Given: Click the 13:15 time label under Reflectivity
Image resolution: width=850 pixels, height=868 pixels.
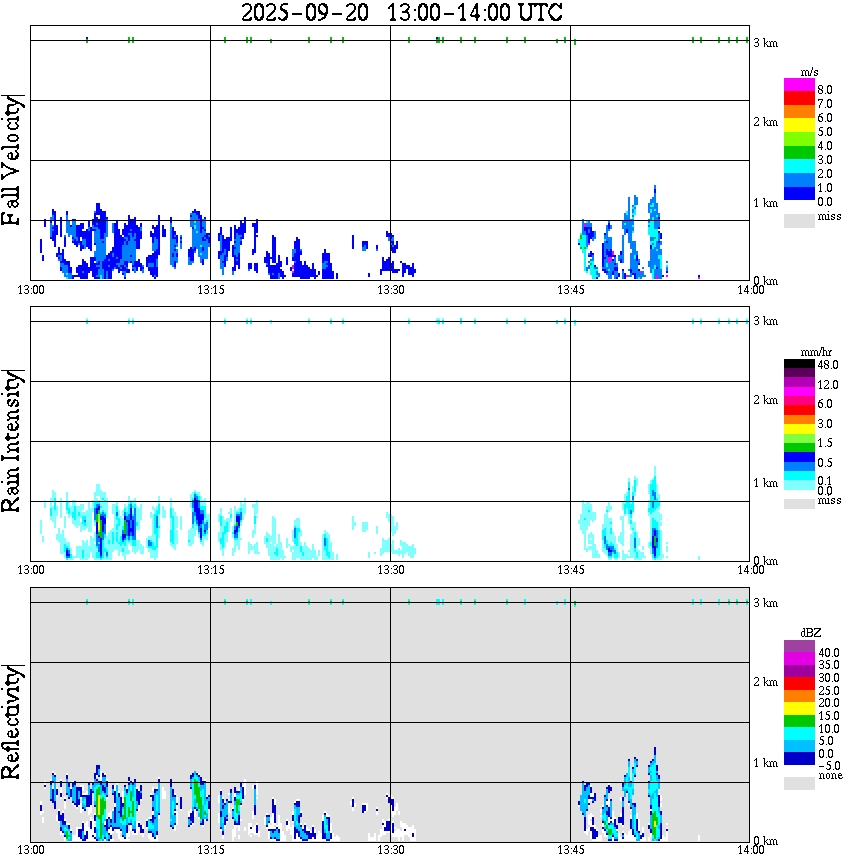Looking at the screenshot, I should click(210, 850).
